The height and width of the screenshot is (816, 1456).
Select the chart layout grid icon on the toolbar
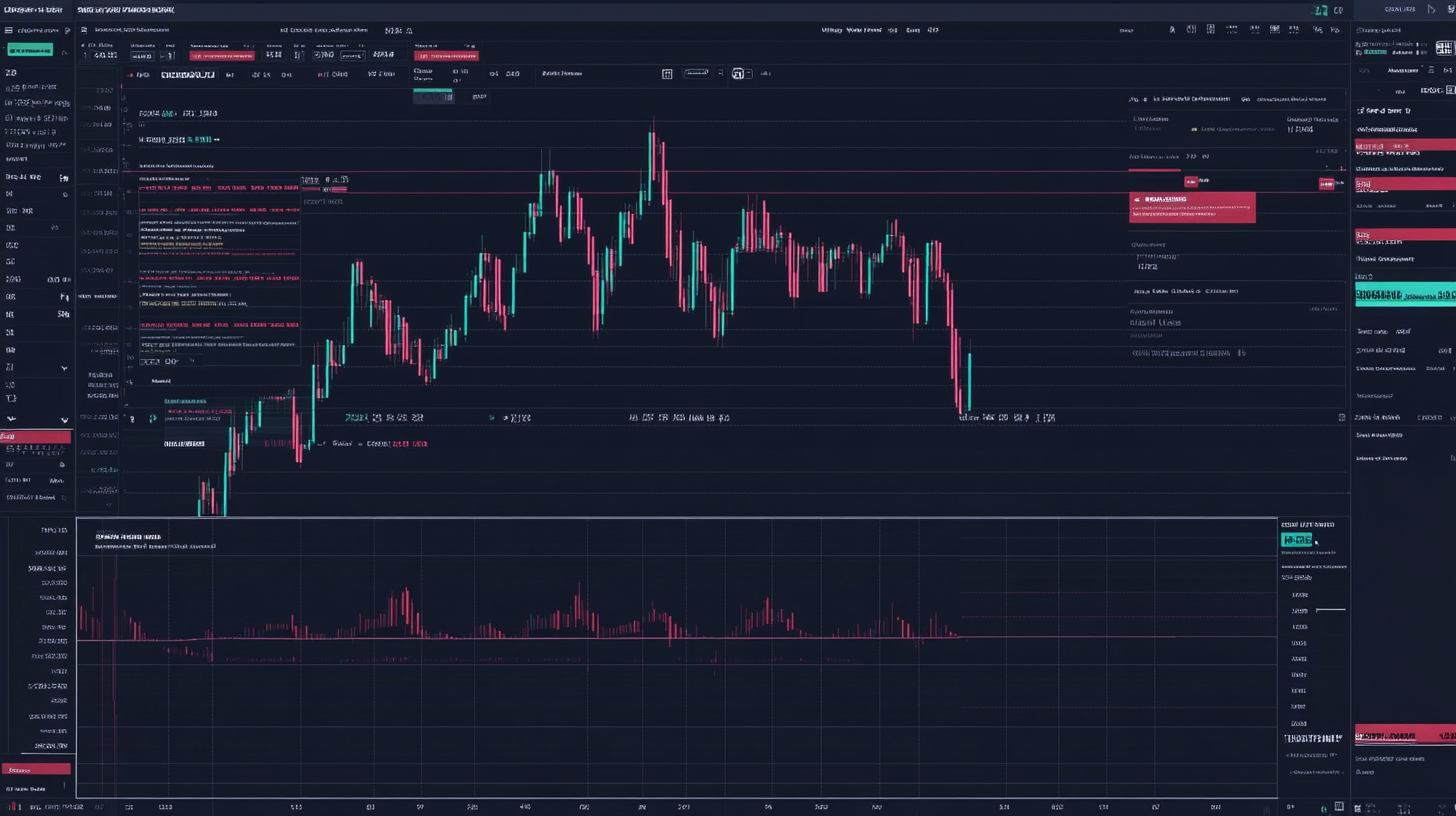666,73
